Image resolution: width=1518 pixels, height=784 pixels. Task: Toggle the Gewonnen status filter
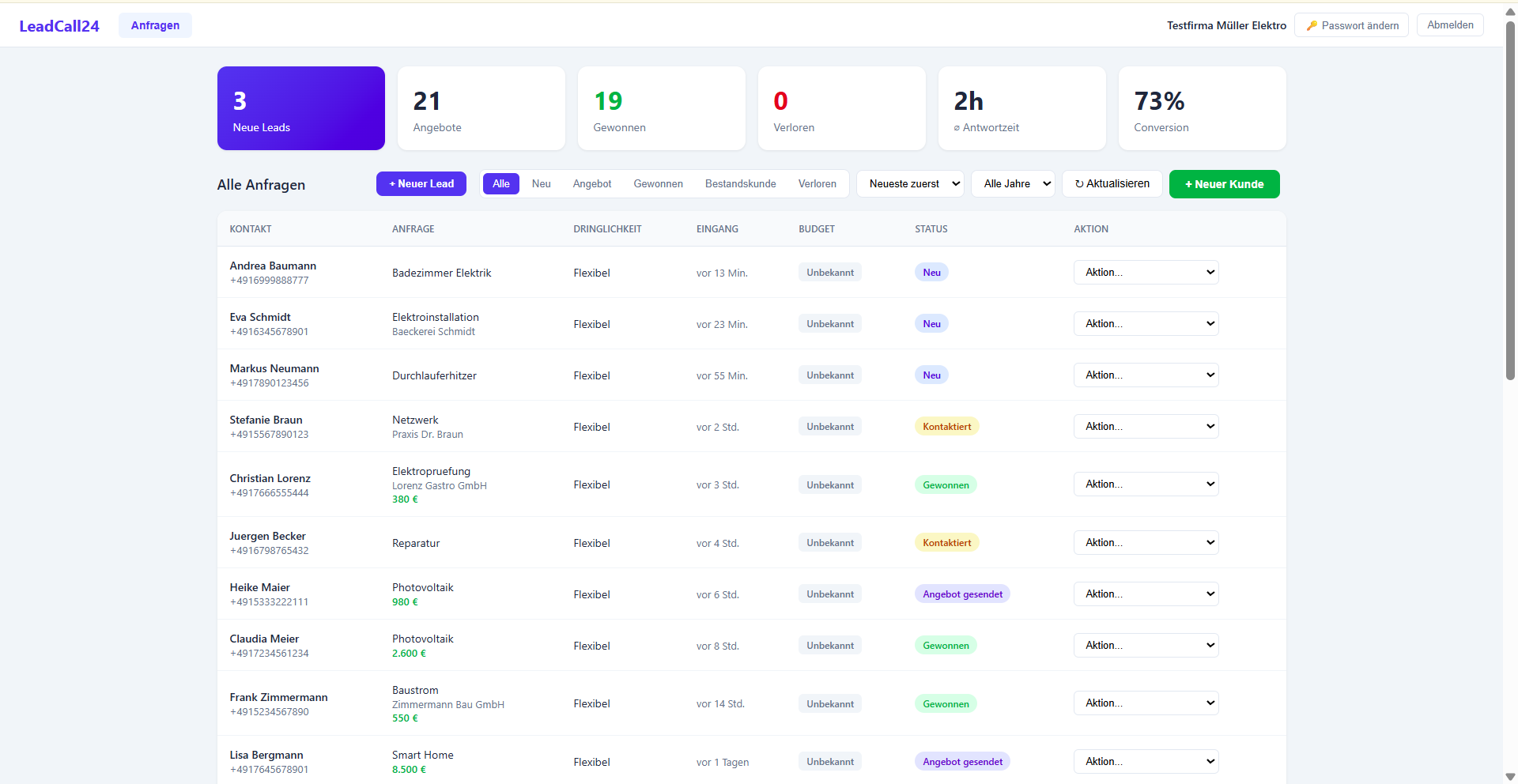(x=658, y=183)
